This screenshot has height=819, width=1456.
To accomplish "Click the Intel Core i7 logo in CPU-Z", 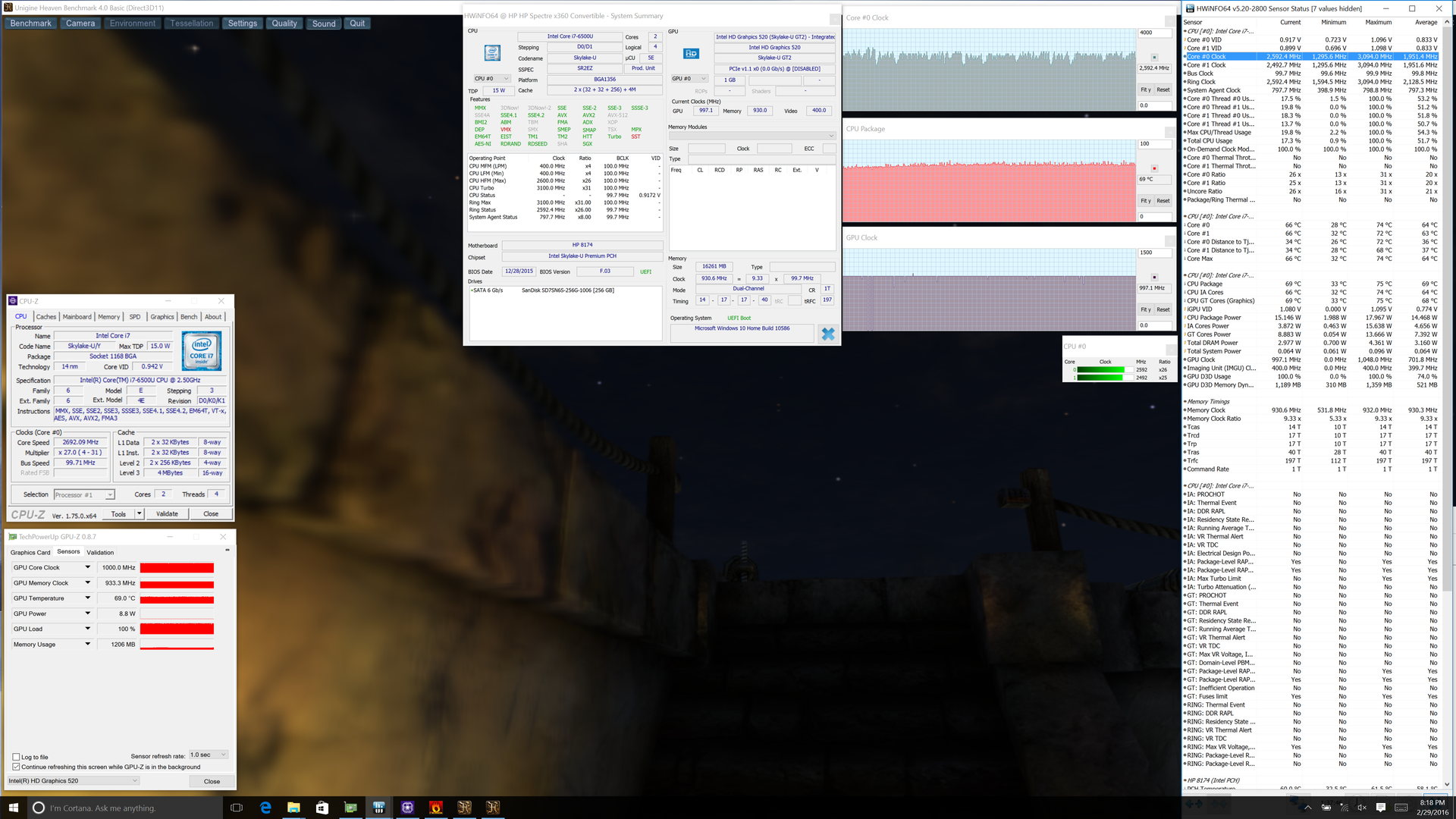I will pos(201,350).
